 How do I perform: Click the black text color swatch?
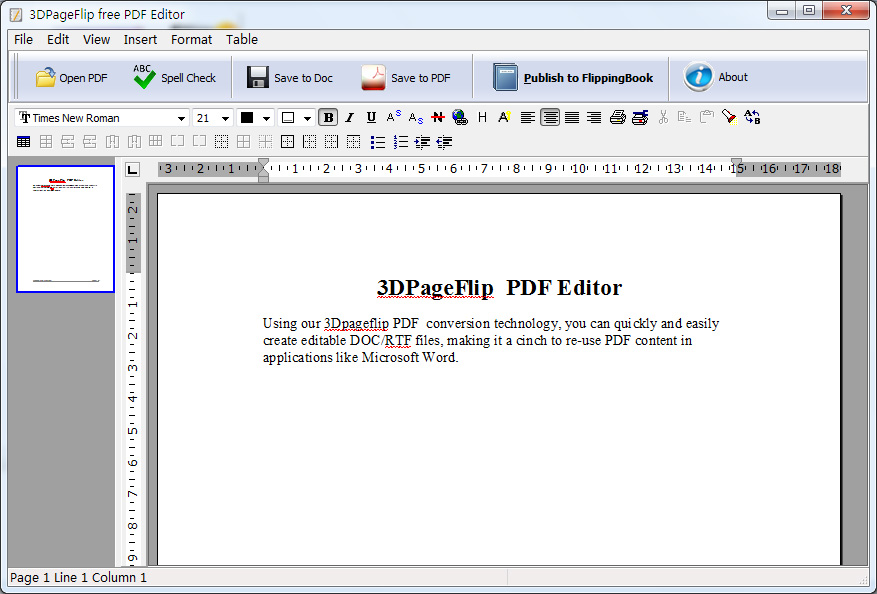[x=247, y=118]
